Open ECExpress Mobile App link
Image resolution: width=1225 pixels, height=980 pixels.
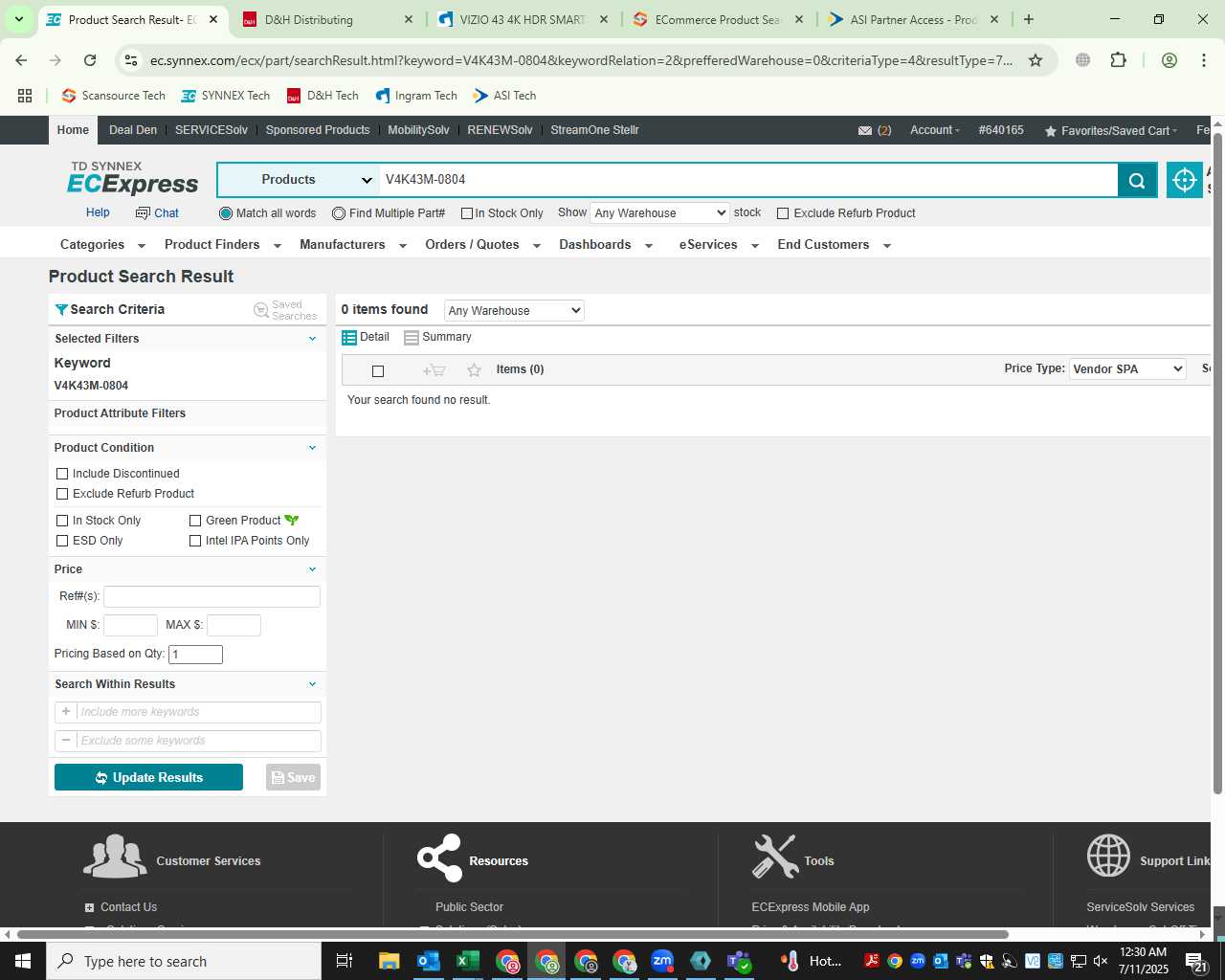(x=811, y=907)
